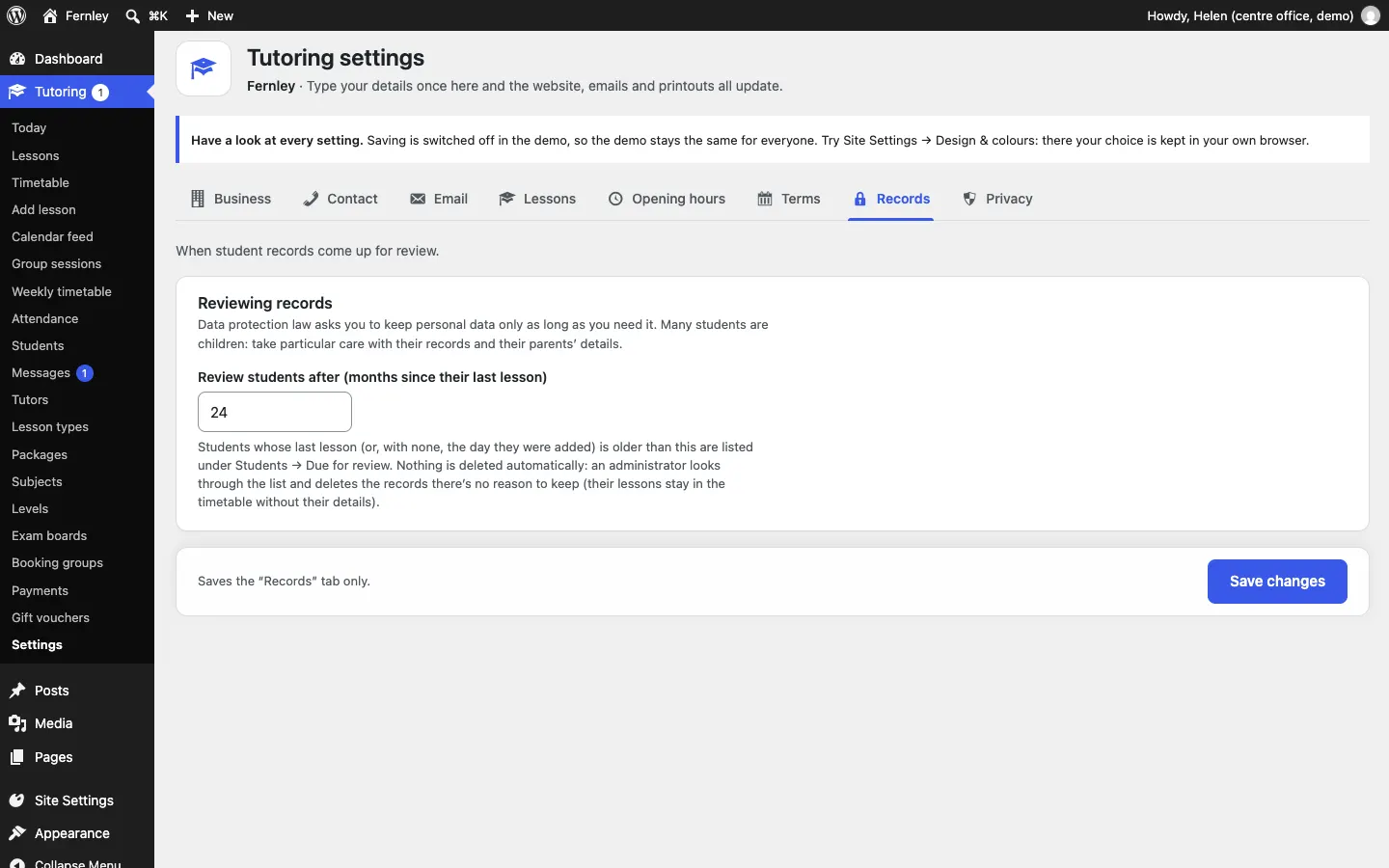Viewport: 1389px width, 868px height.
Task: Open the Weekly timetable link
Action: (x=62, y=291)
